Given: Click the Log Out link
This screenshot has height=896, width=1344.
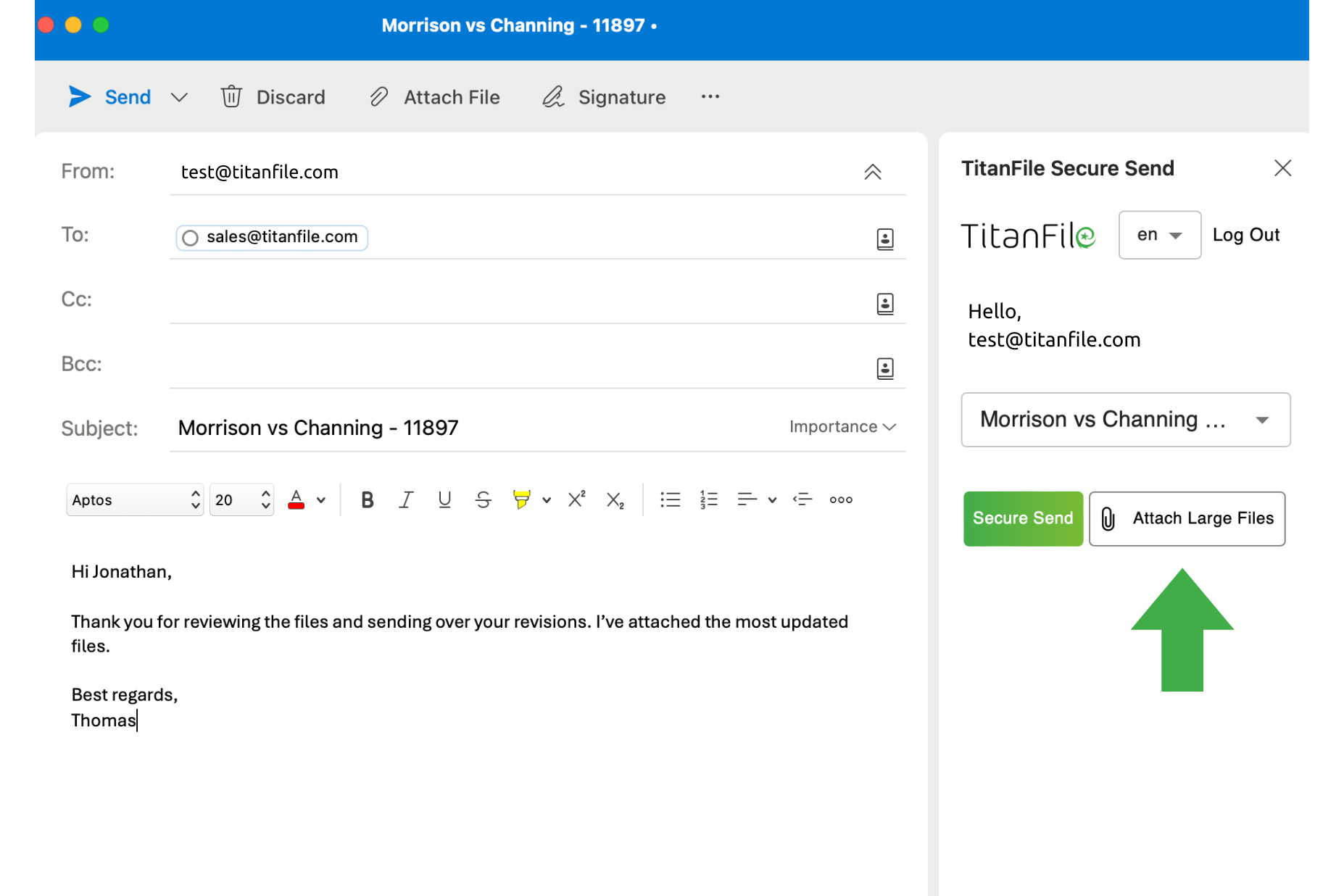Looking at the screenshot, I should [x=1245, y=235].
